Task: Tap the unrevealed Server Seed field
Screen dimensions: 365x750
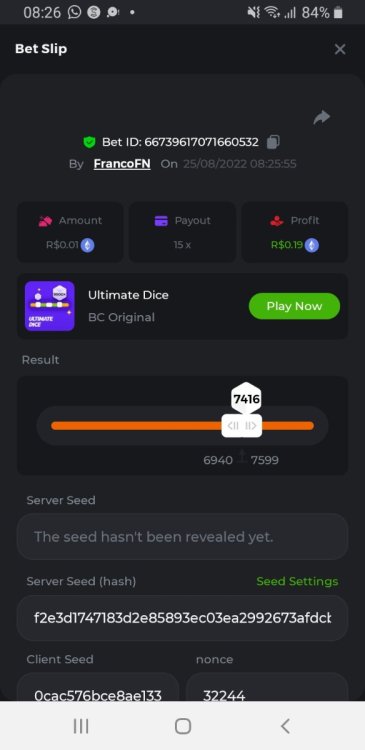Action: click(x=182, y=537)
